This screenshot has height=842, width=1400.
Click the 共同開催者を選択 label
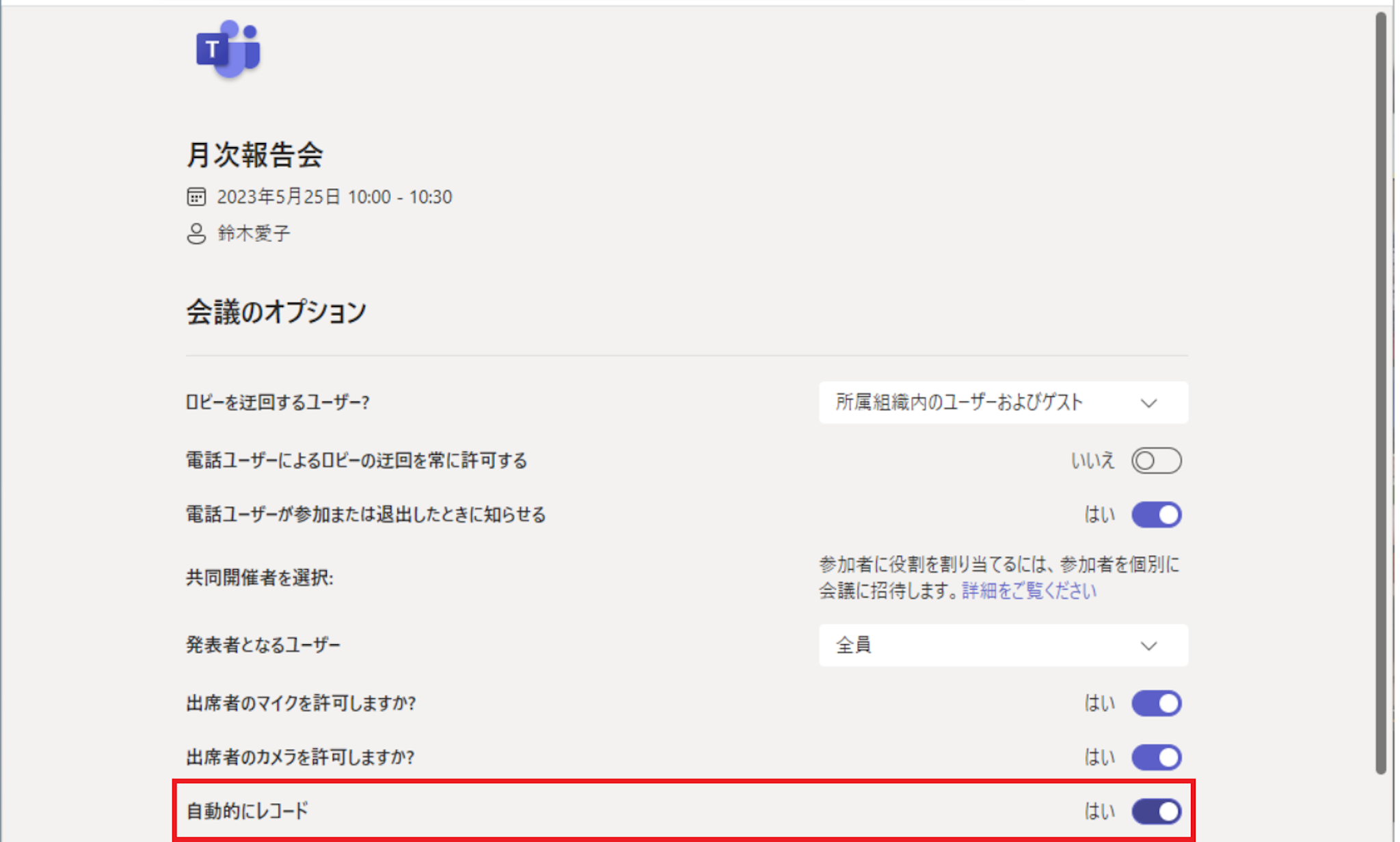(x=260, y=578)
